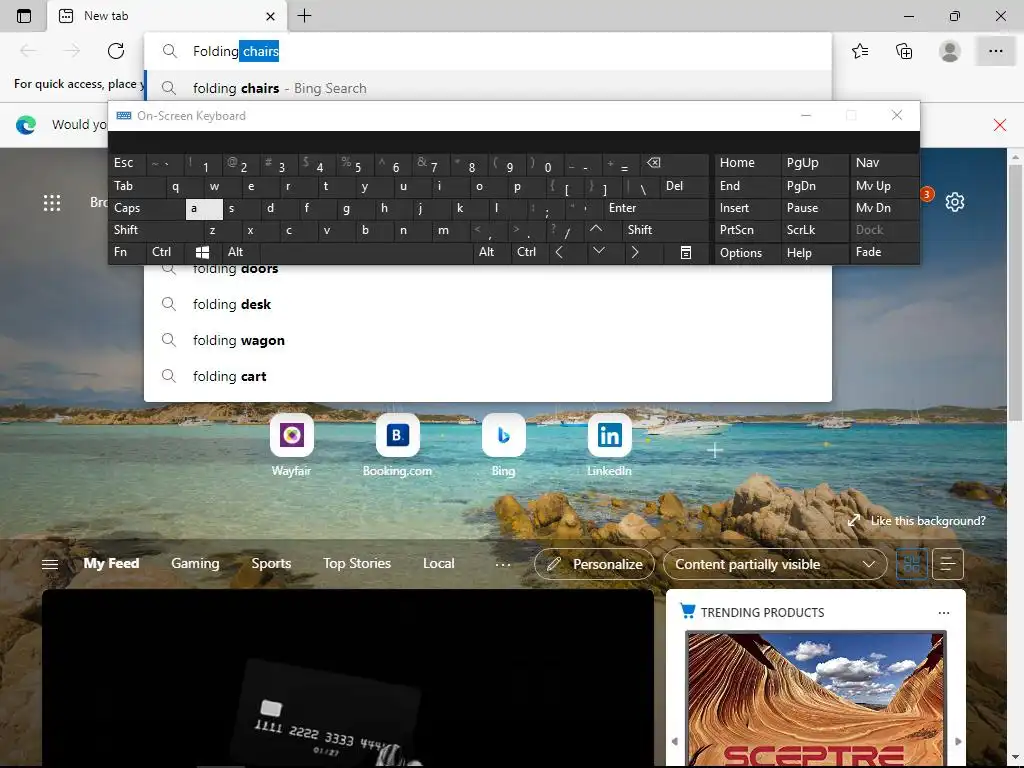
Task: Tap the PgUp key on keyboard
Action: point(814,163)
